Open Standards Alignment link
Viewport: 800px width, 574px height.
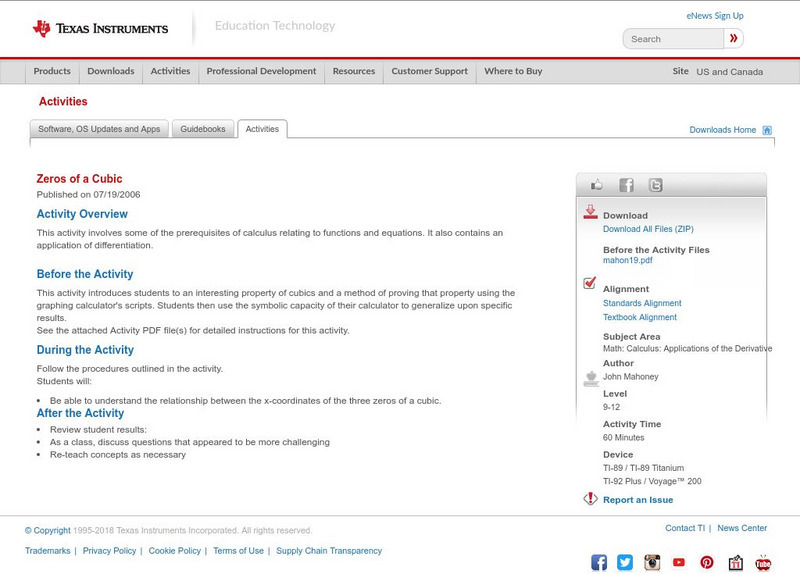point(642,303)
